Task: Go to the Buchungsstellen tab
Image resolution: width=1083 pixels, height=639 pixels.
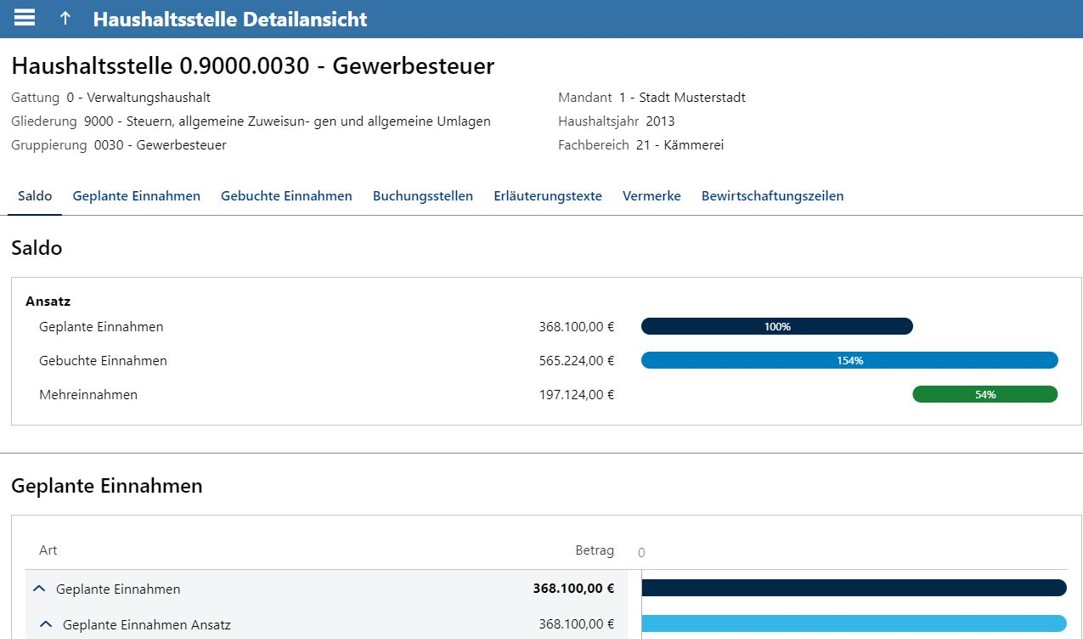Action: click(x=422, y=196)
